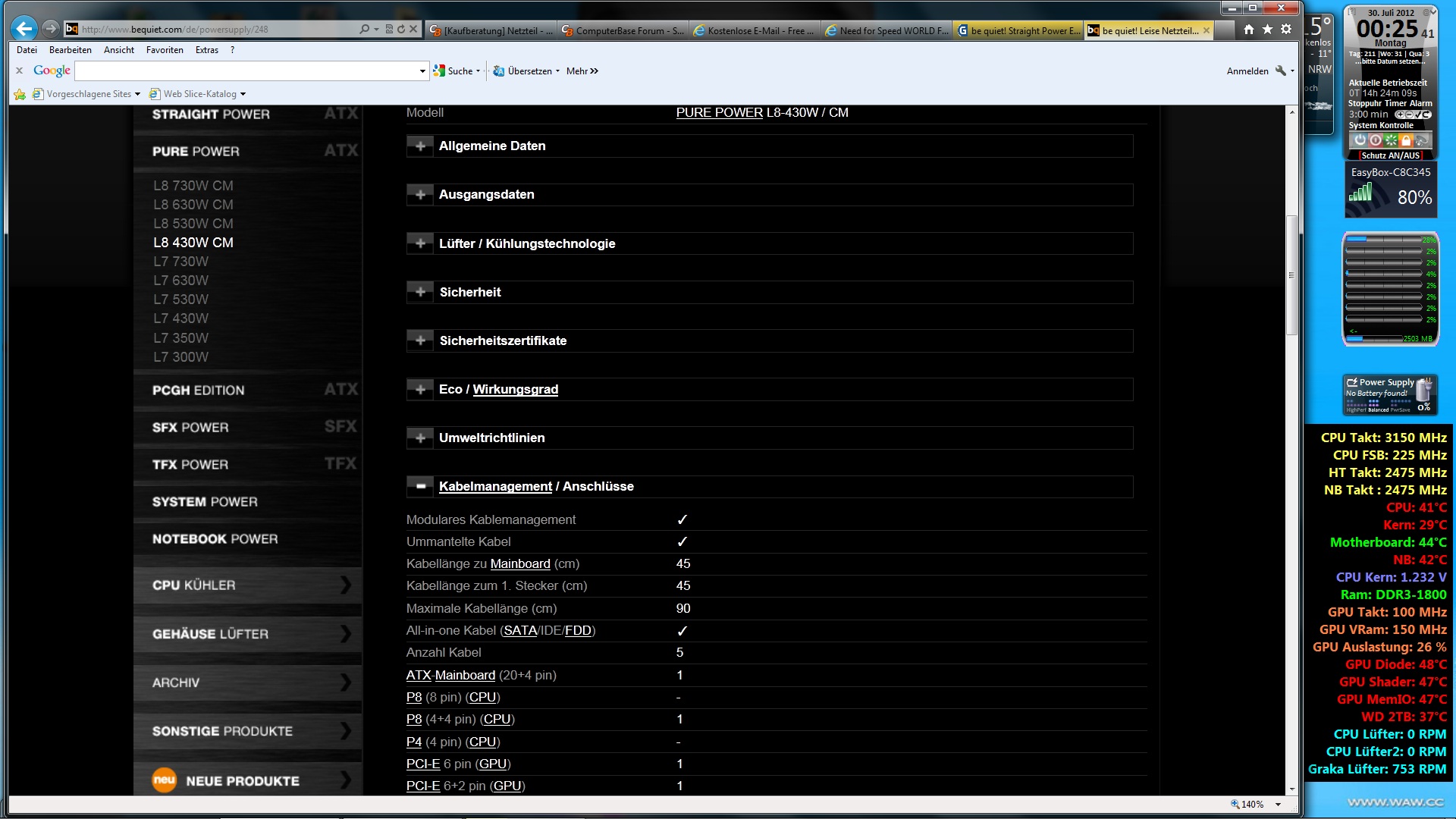Open the Home page icon
Screen dimensions: 1456x819
point(1248,30)
